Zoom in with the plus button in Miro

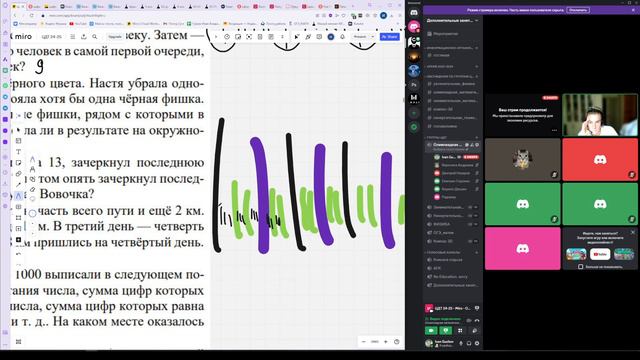[x=386, y=342]
